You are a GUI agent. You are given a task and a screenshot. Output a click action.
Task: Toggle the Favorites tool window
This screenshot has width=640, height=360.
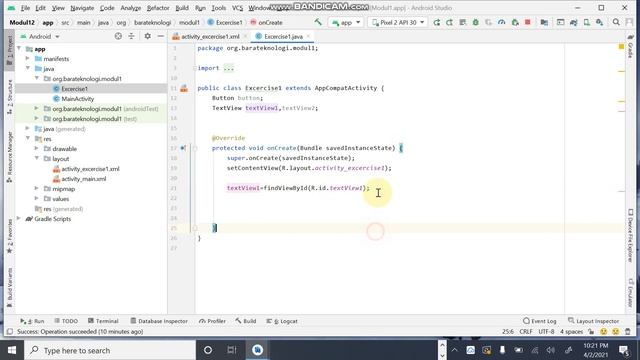10,236
